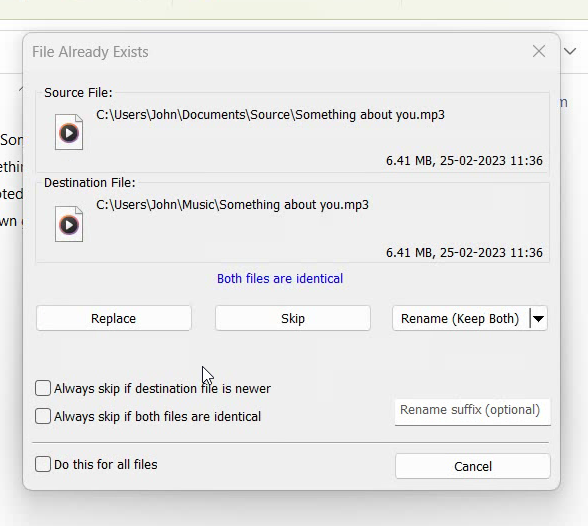Screen dimensions: 588x526
Task: Skip copying this file
Action: (x=293, y=318)
